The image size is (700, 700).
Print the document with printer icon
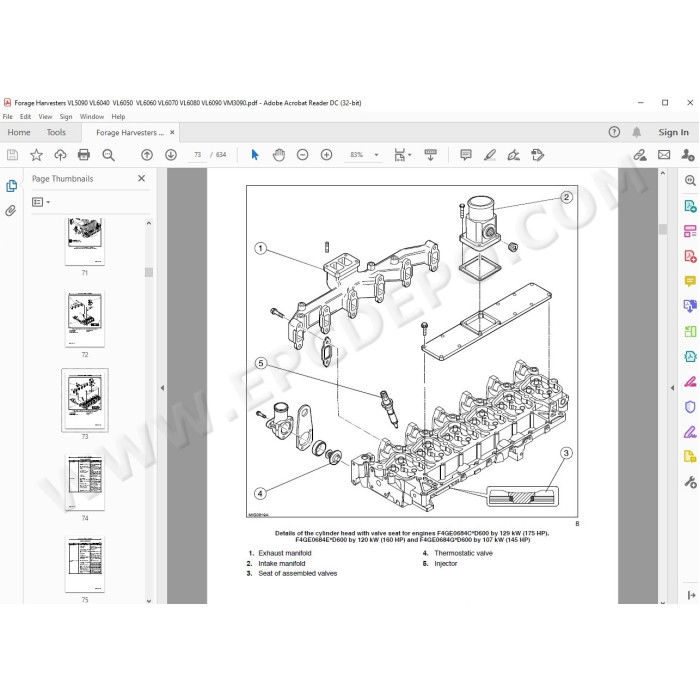pyautogui.click(x=84, y=155)
